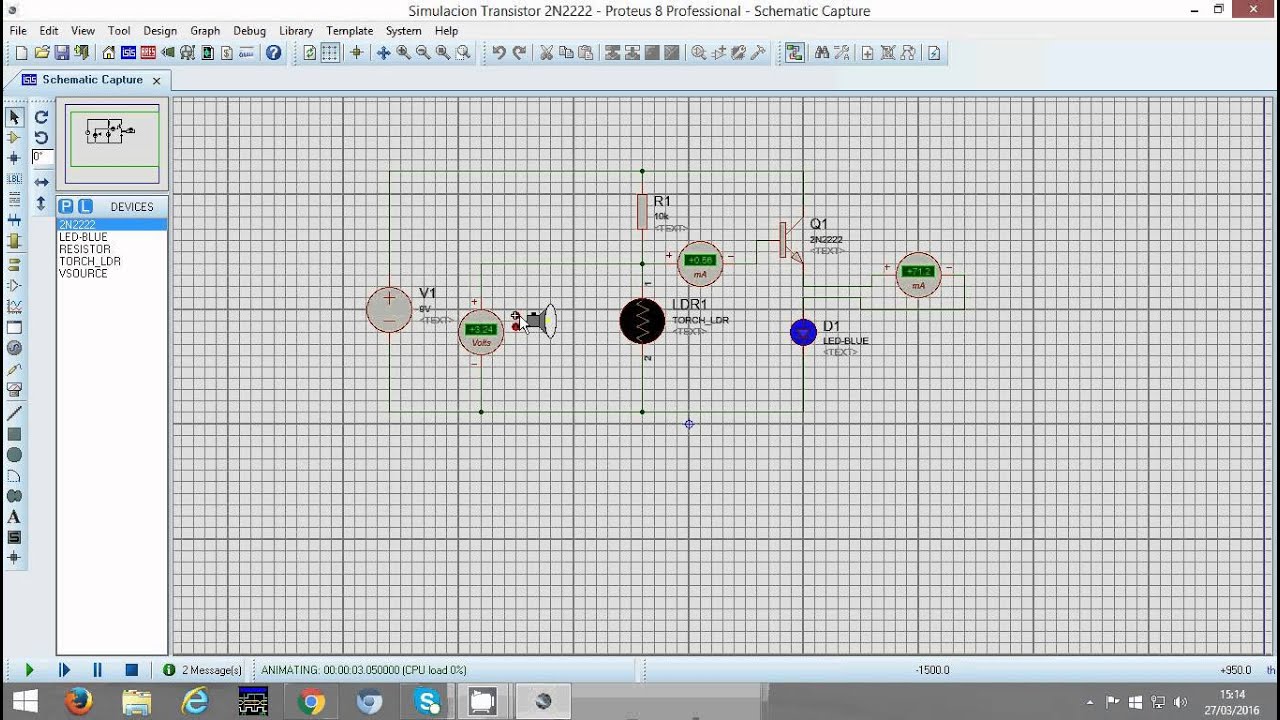Screen dimensions: 1280x720
Task: Close the Schematic Capture tab
Action: click(157, 80)
